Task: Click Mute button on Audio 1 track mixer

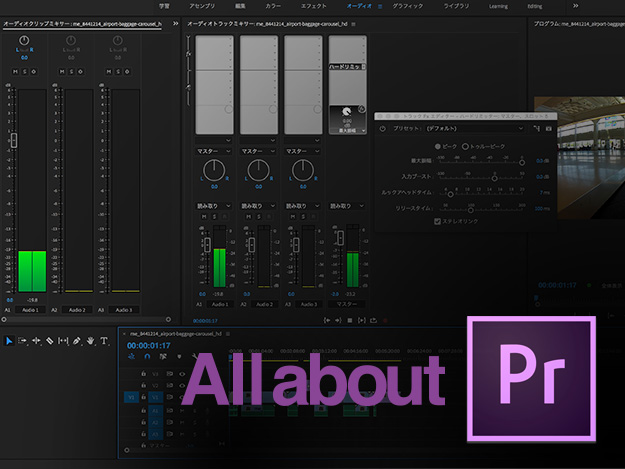Action: coord(203,216)
